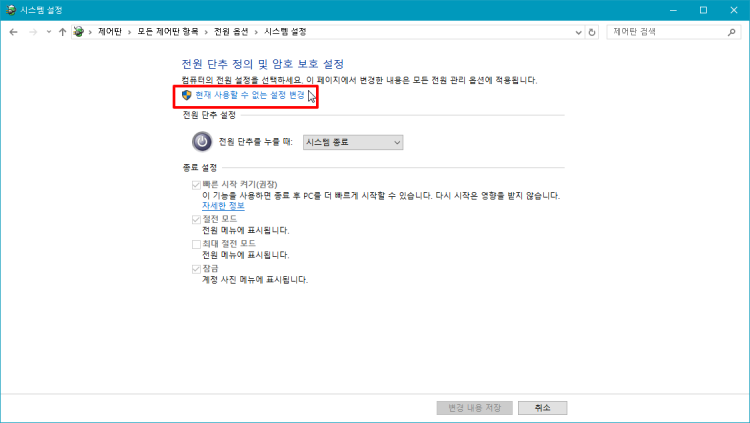Click the back navigation arrow
The height and width of the screenshot is (423, 750).
tap(13, 32)
